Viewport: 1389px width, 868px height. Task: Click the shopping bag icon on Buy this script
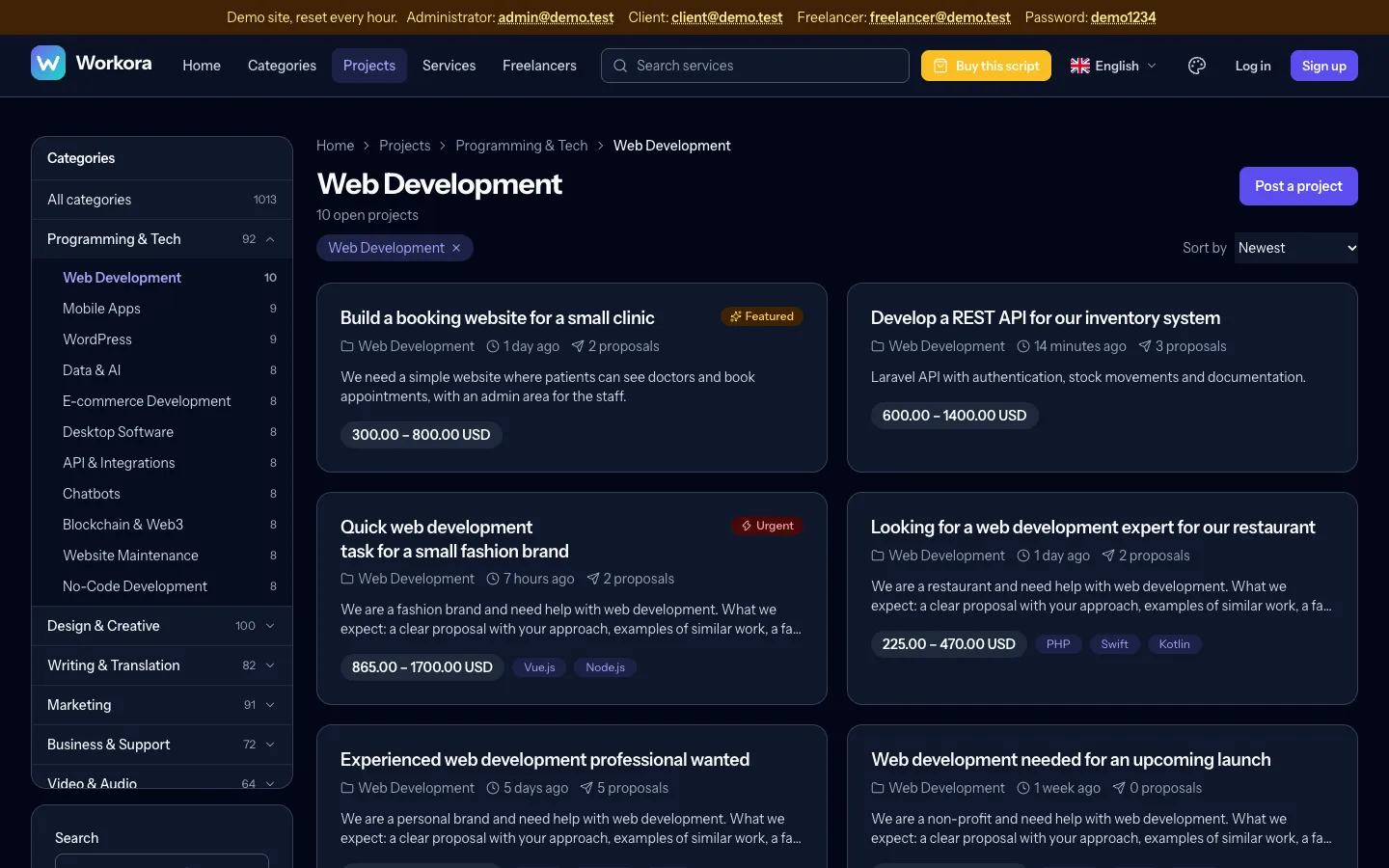click(940, 66)
